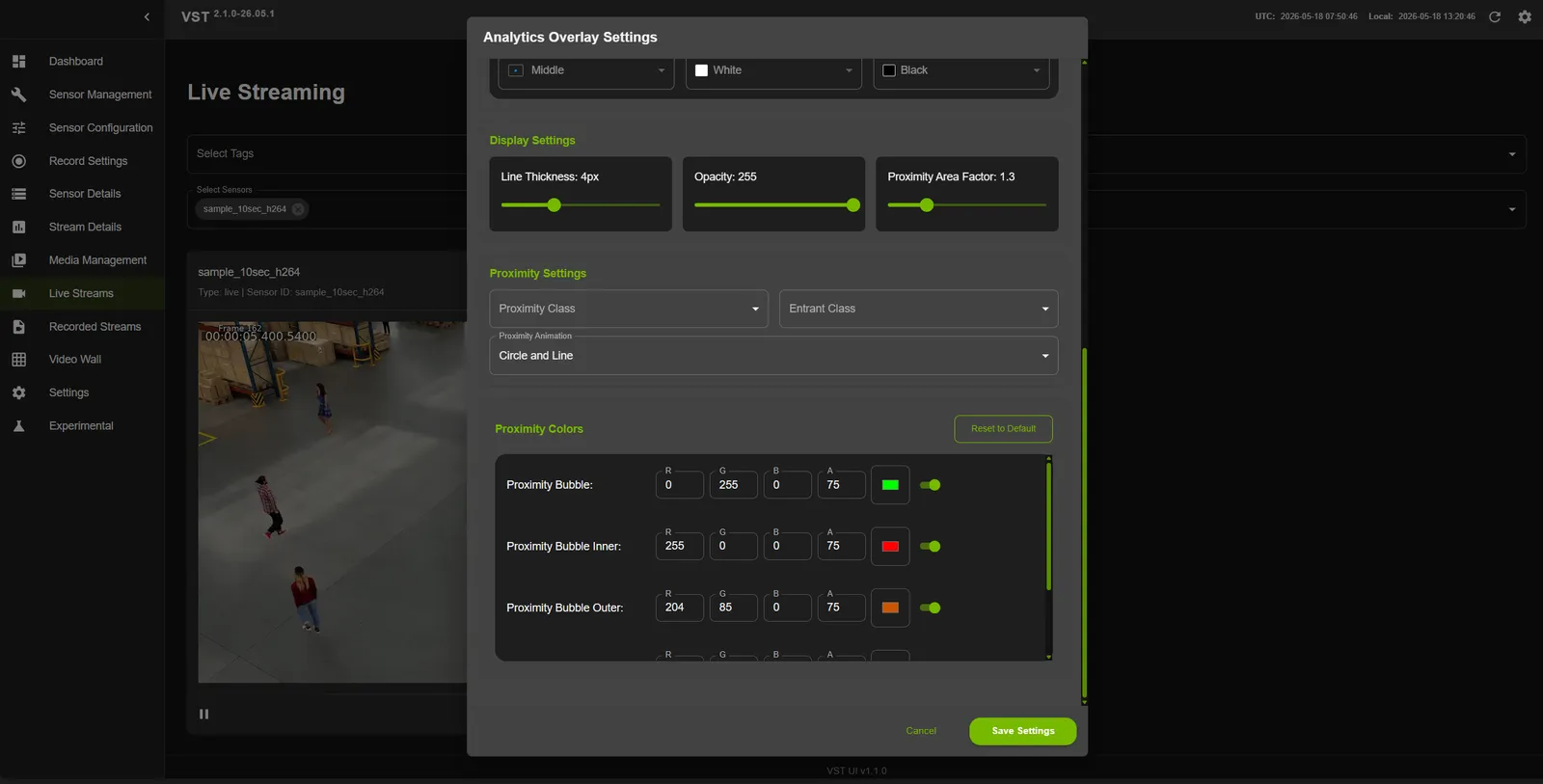The image size is (1543, 784).
Task: Open the green Proximity Bubble color swatch
Action: coord(890,485)
